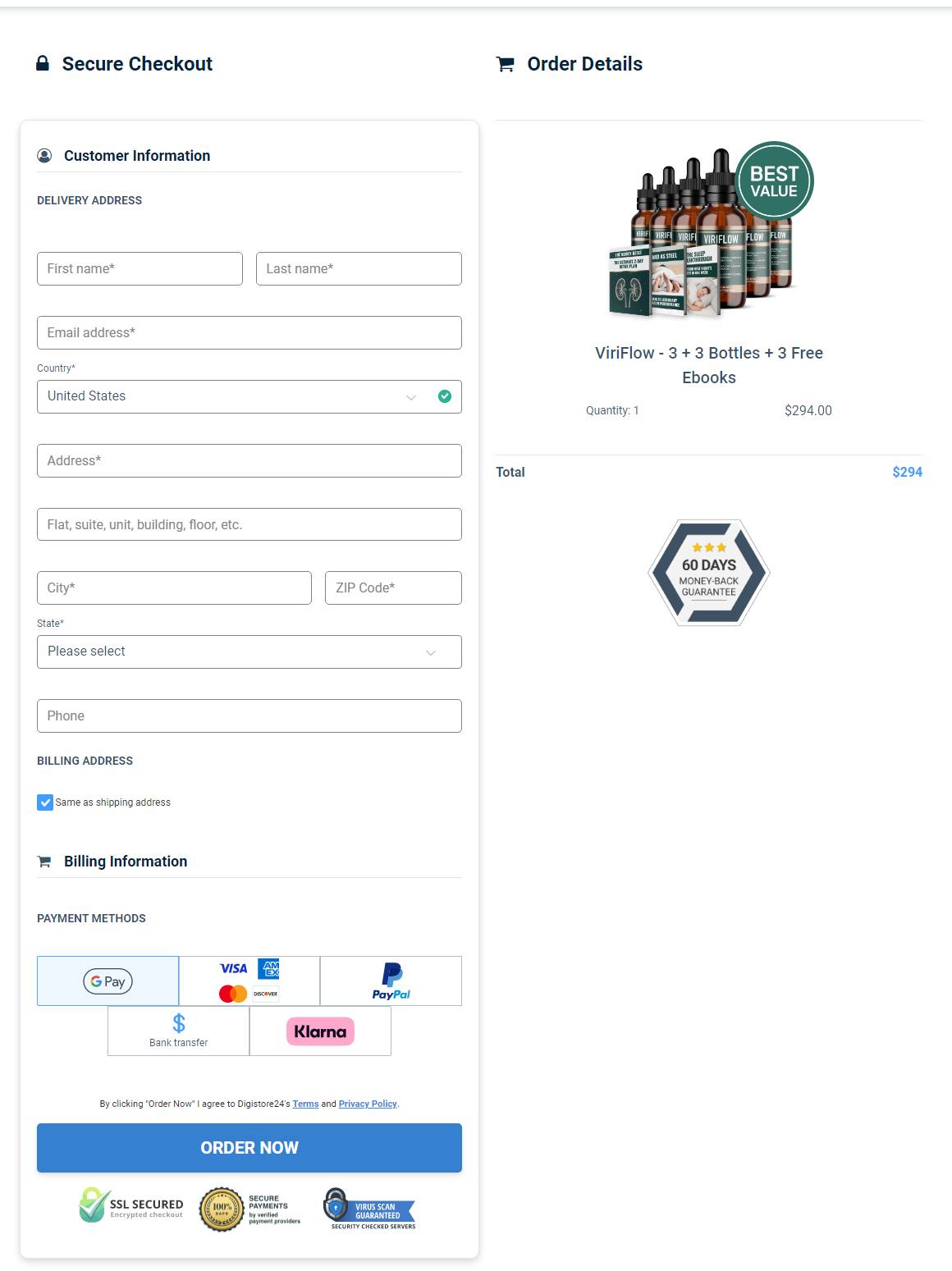The image size is (952, 1271).
Task: Click the Klarna logo
Action: pos(320,1031)
